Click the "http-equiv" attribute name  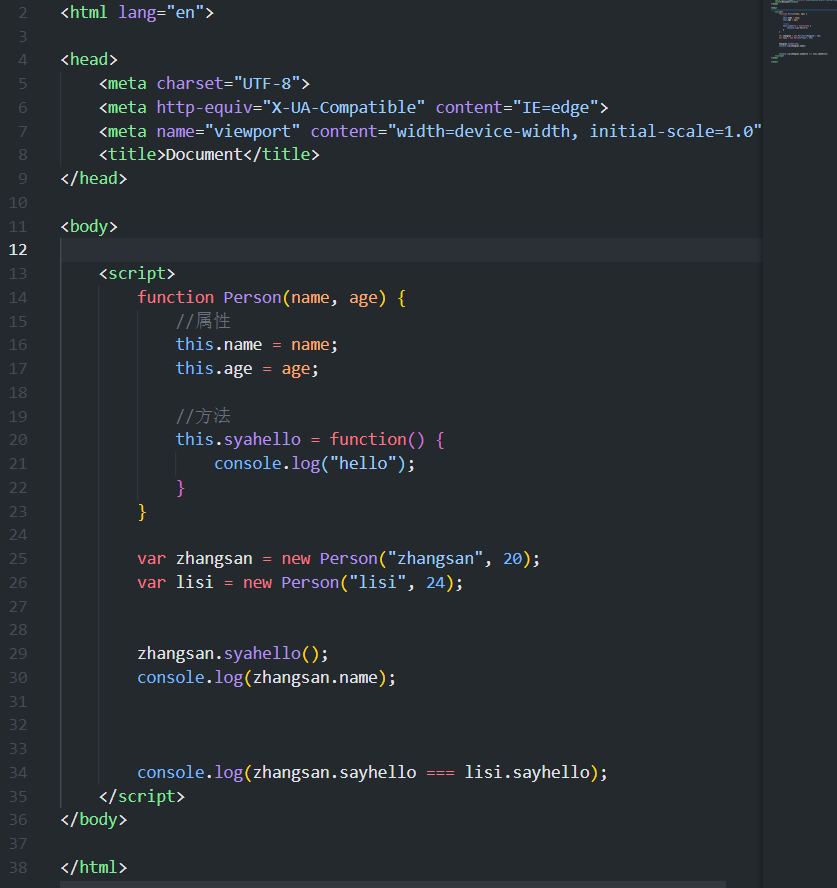tap(204, 108)
